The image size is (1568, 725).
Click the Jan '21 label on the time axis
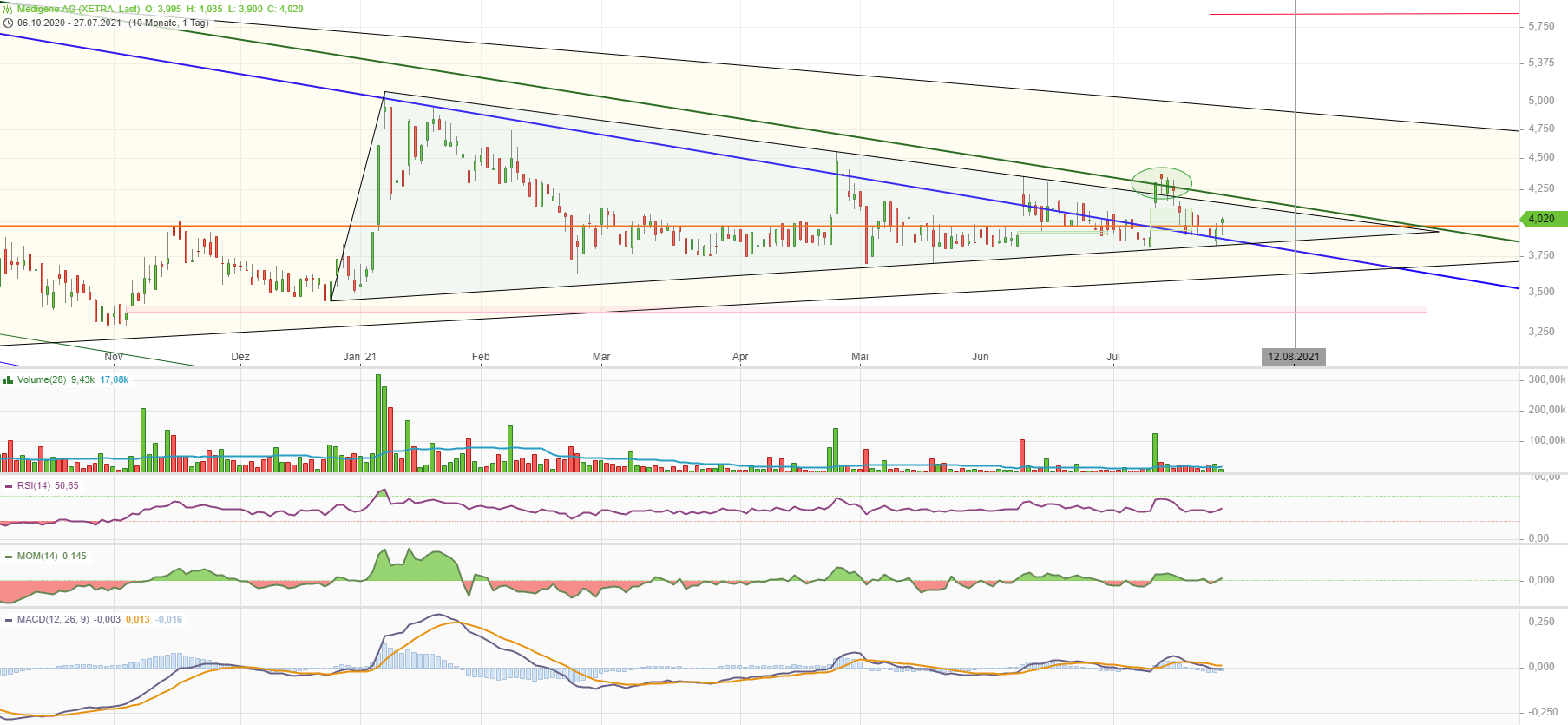pos(360,357)
